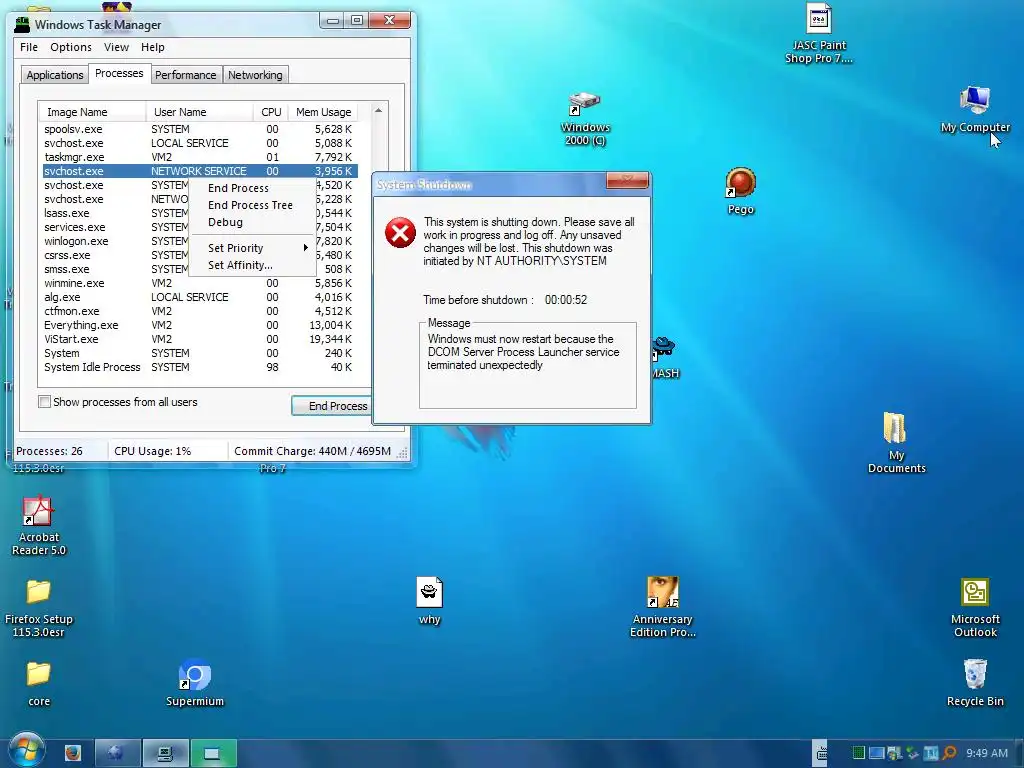Select the smss.exe process row

point(115,269)
